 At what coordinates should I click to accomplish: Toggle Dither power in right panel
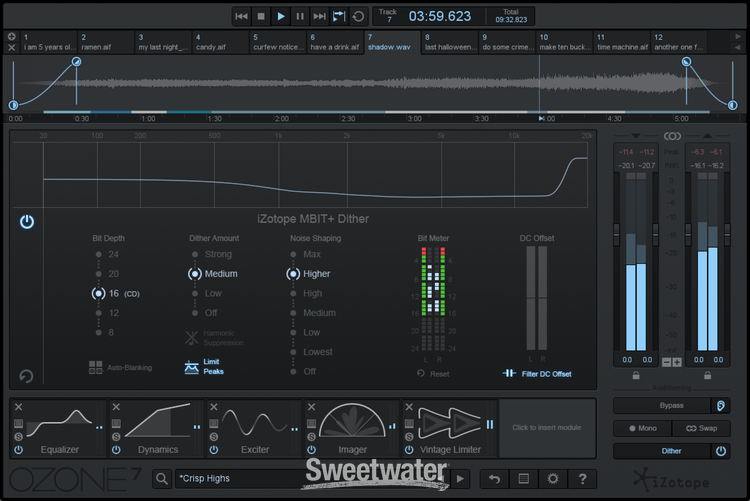[x=721, y=451]
